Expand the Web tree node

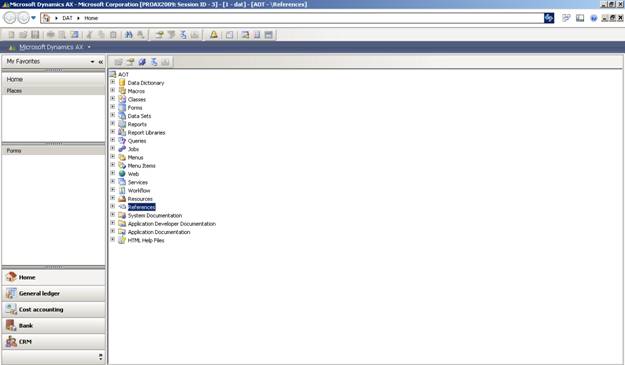(112, 173)
